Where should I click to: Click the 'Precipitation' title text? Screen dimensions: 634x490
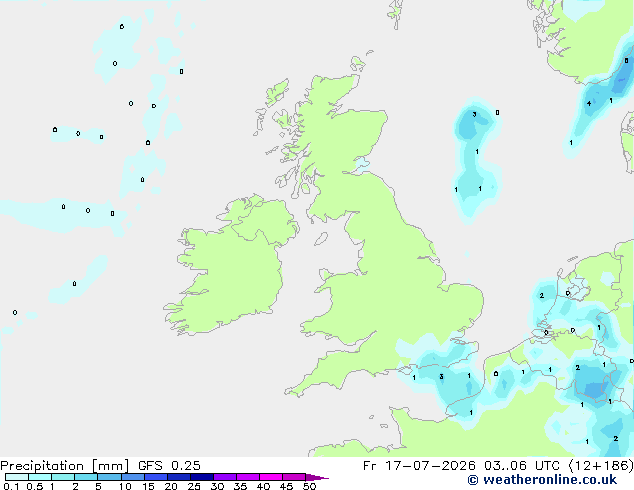42,466
